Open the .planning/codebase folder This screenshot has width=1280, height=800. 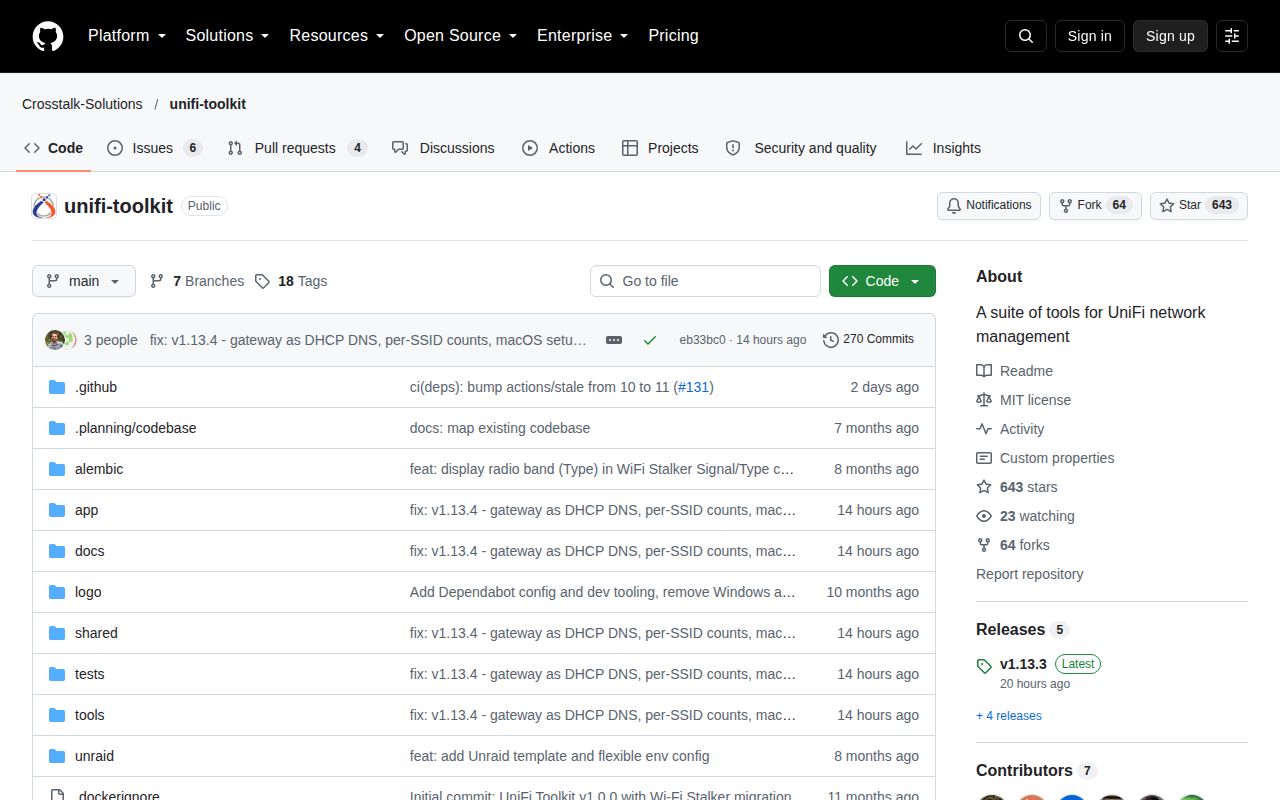[x=136, y=428]
